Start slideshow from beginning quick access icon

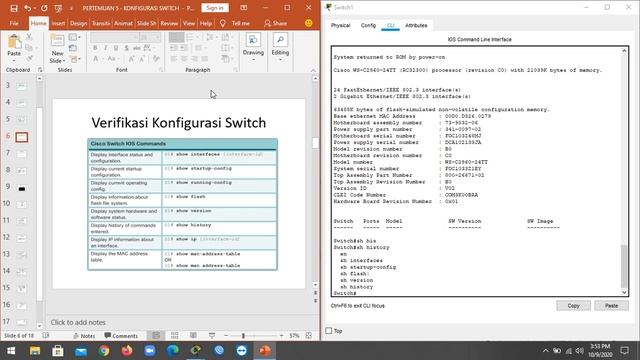pyautogui.click(x=58, y=8)
